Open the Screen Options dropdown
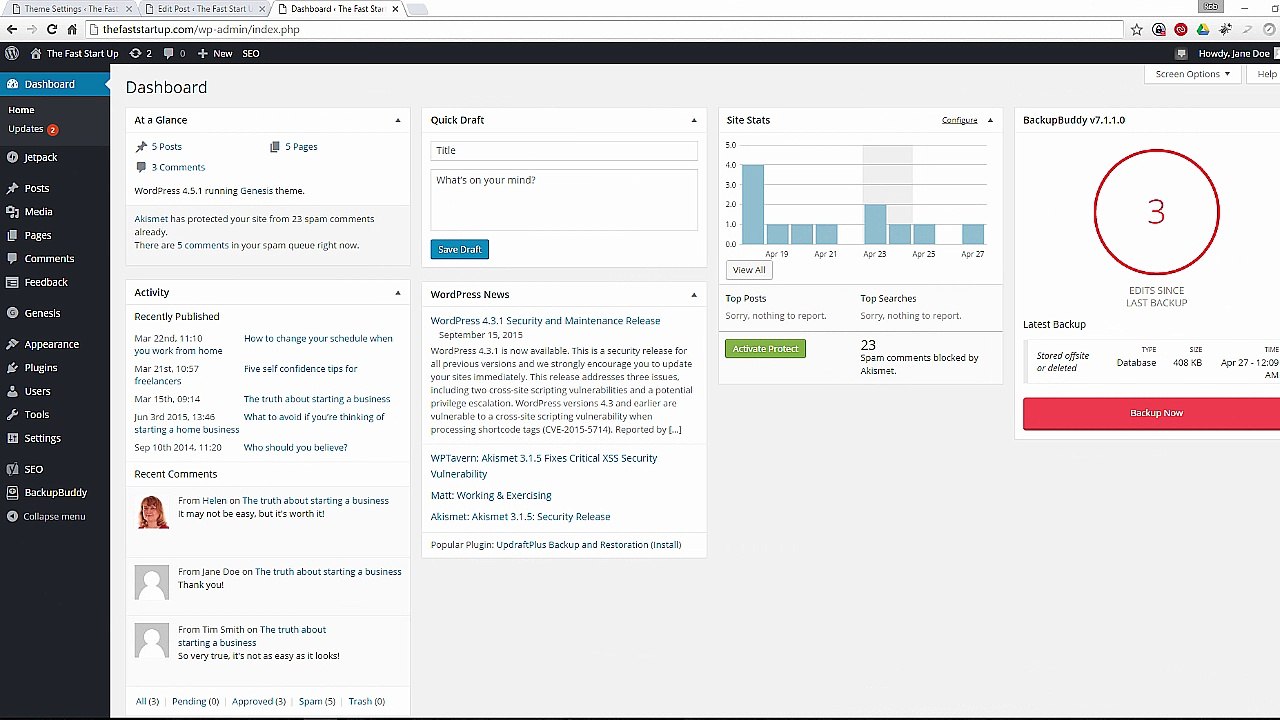Screen dimensions: 1280x720 point(1192,74)
